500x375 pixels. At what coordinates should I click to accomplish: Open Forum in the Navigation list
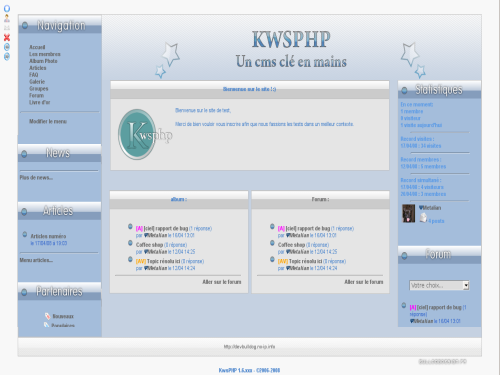[36, 95]
